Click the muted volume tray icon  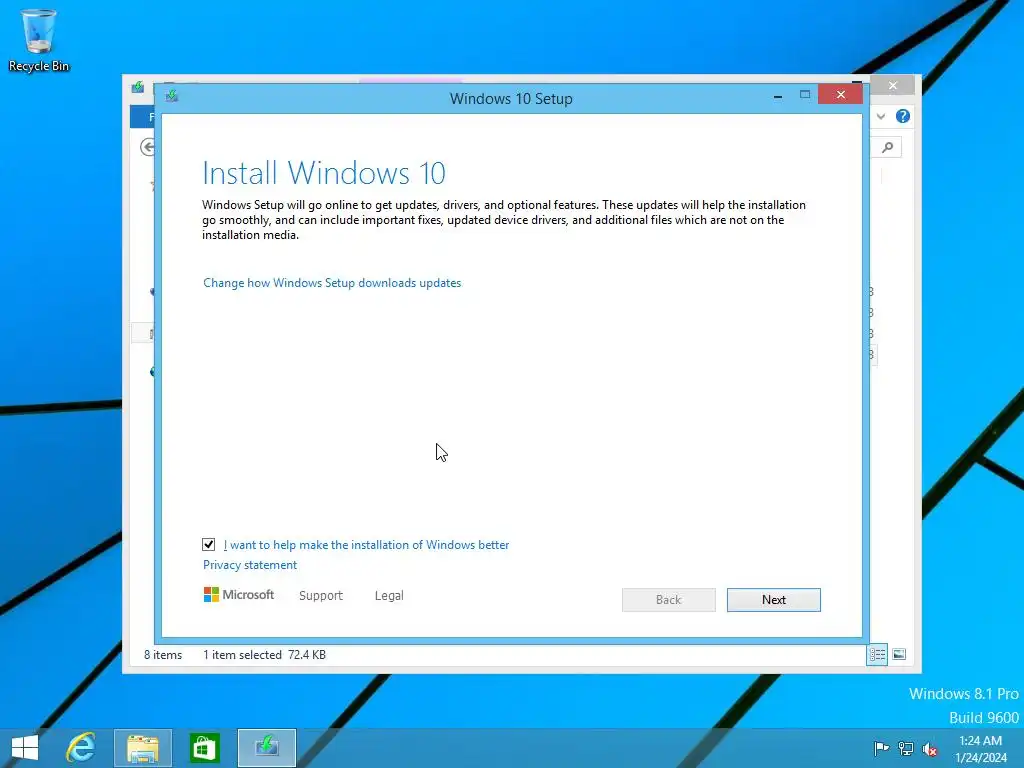point(930,748)
